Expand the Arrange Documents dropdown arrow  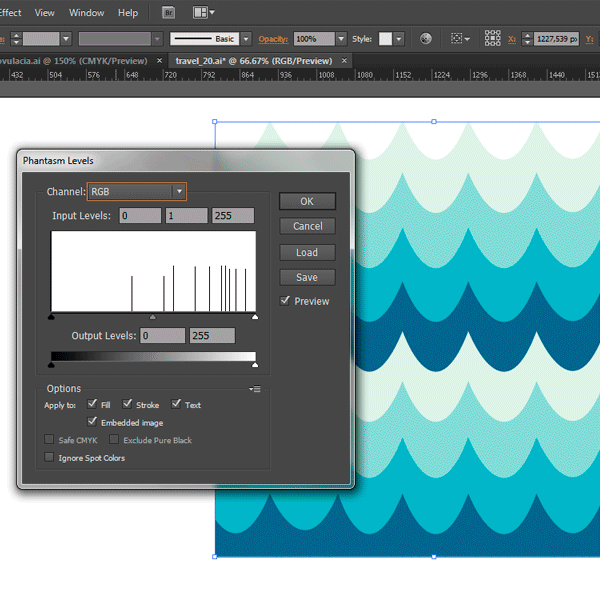tap(212, 13)
